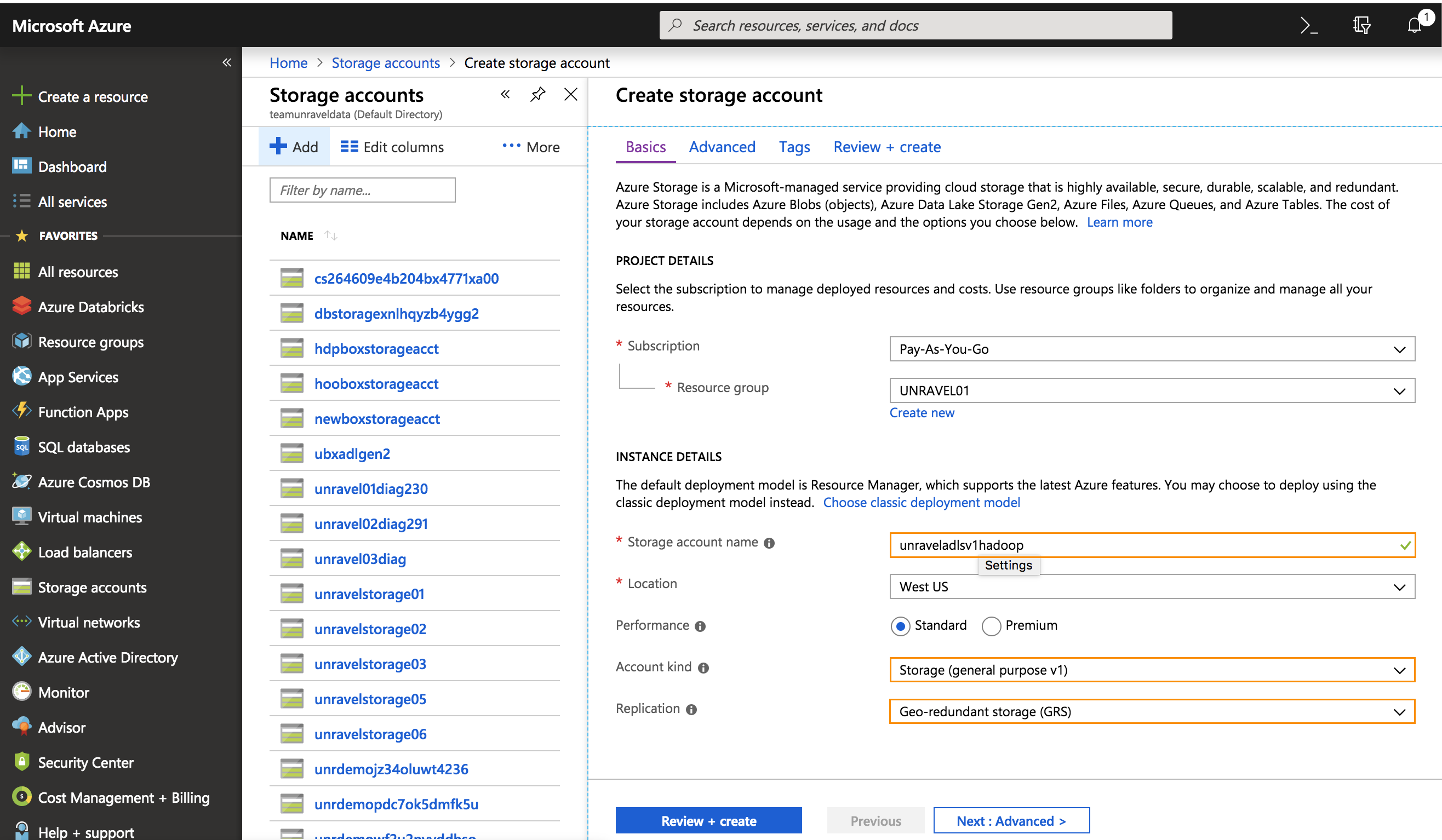The image size is (1442, 840).
Task: Click the Create a resource plus icon
Action: (21, 96)
